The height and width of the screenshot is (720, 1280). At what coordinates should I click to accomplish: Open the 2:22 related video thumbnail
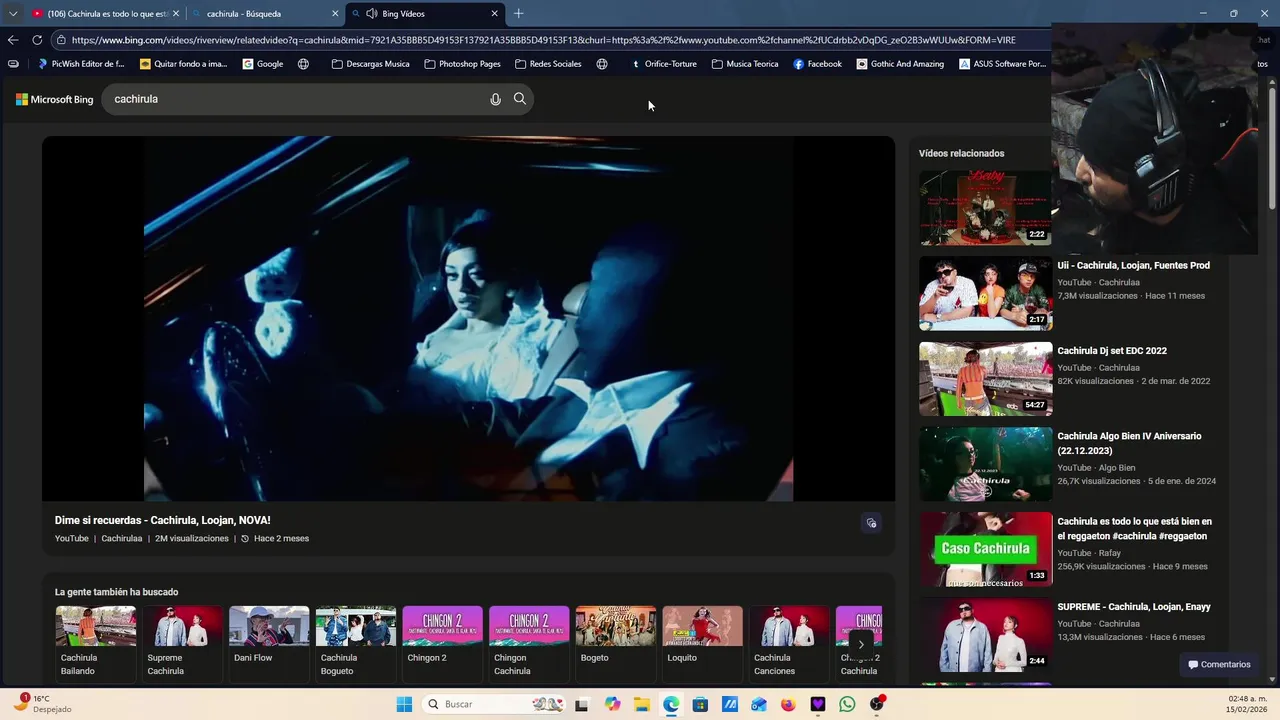[x=985, y=208]
